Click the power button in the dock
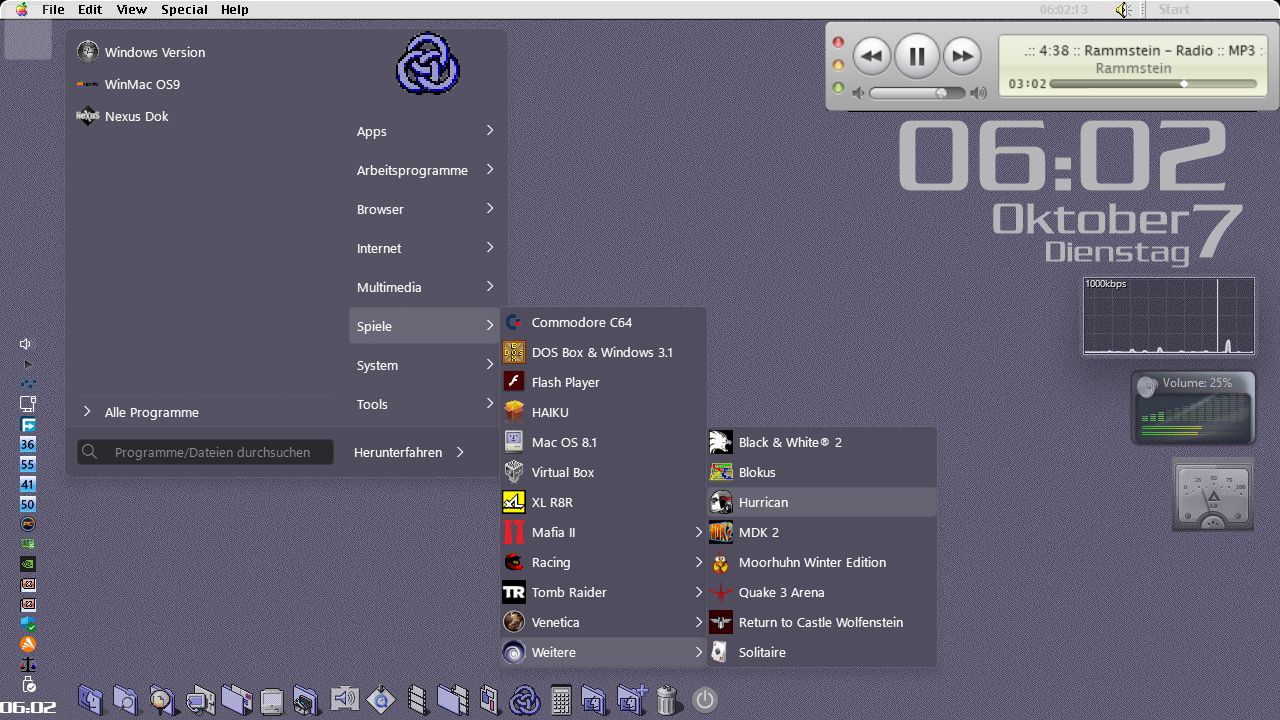The image size is (1280, 720). pos(705,700)
